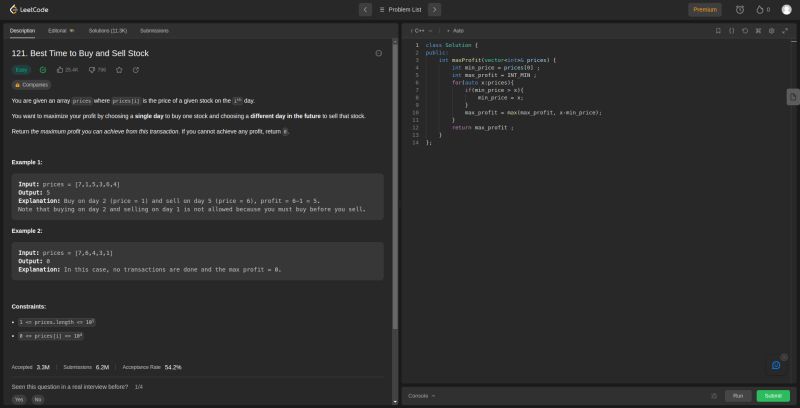Go to the previous problem arrow
800x408 pixels.
[365, 9]
